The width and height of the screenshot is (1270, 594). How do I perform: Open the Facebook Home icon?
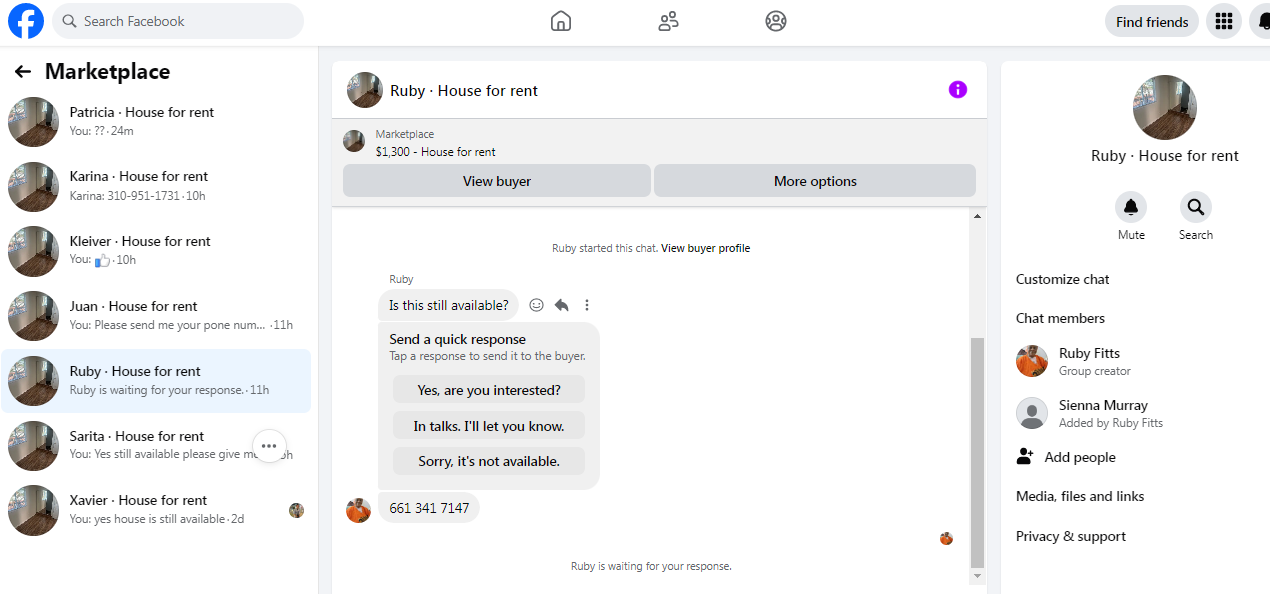tap(561, 21)
